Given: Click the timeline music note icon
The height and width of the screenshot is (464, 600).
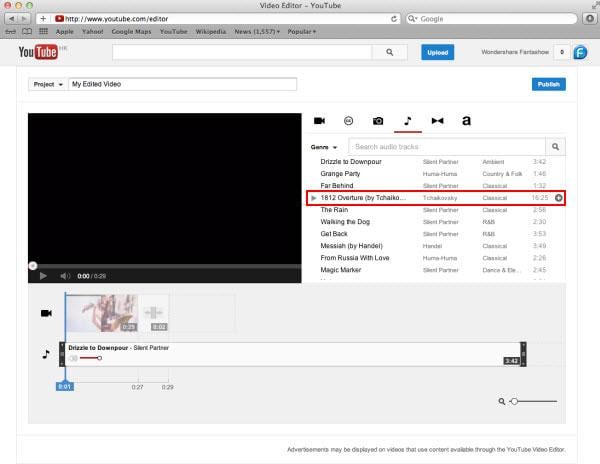Looking at the screenshot, I should click(46, 354).
